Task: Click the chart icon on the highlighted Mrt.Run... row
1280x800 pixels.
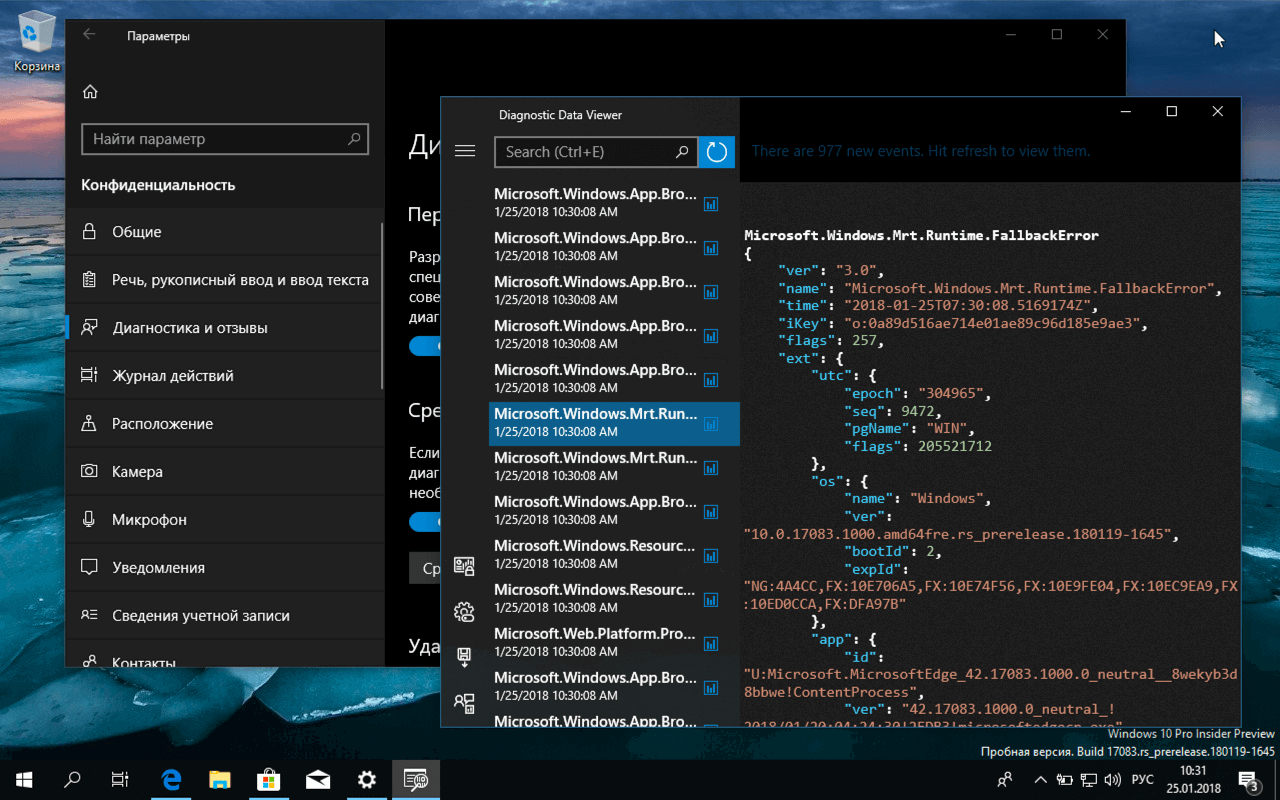Action: point(711,423)
